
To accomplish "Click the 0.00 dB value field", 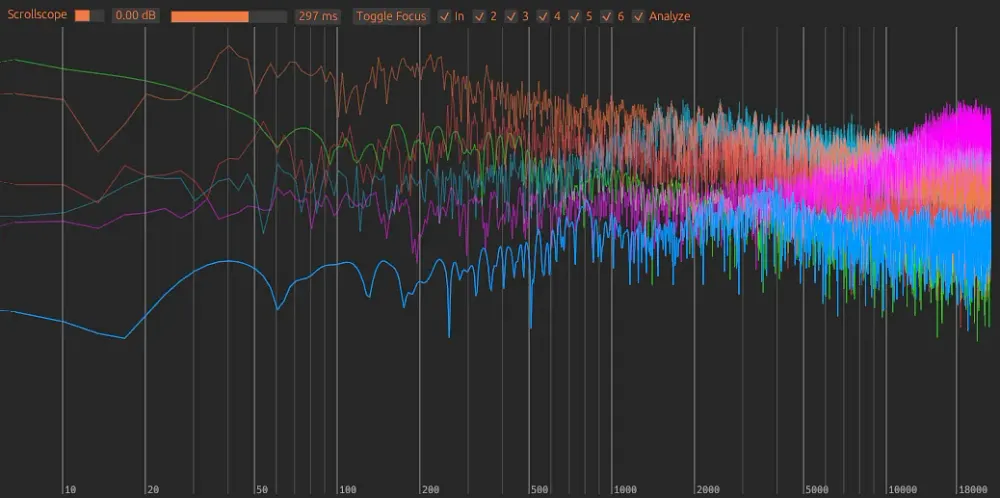I will point(135,16).
